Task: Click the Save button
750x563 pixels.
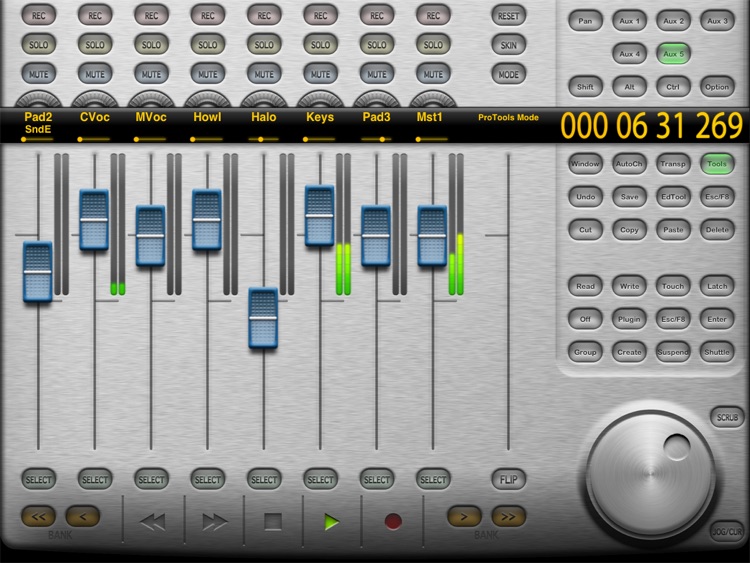Action: click(629, 197)
